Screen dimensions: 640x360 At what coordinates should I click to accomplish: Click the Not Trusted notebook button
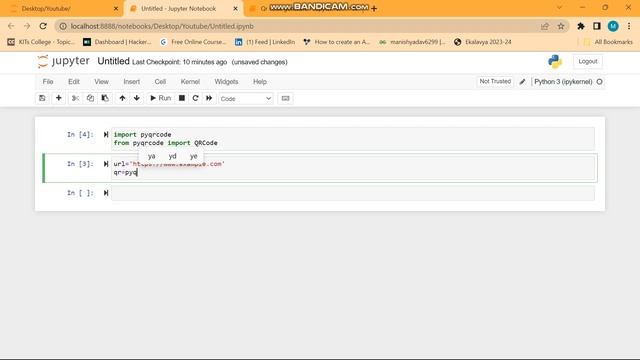point(495,82)
